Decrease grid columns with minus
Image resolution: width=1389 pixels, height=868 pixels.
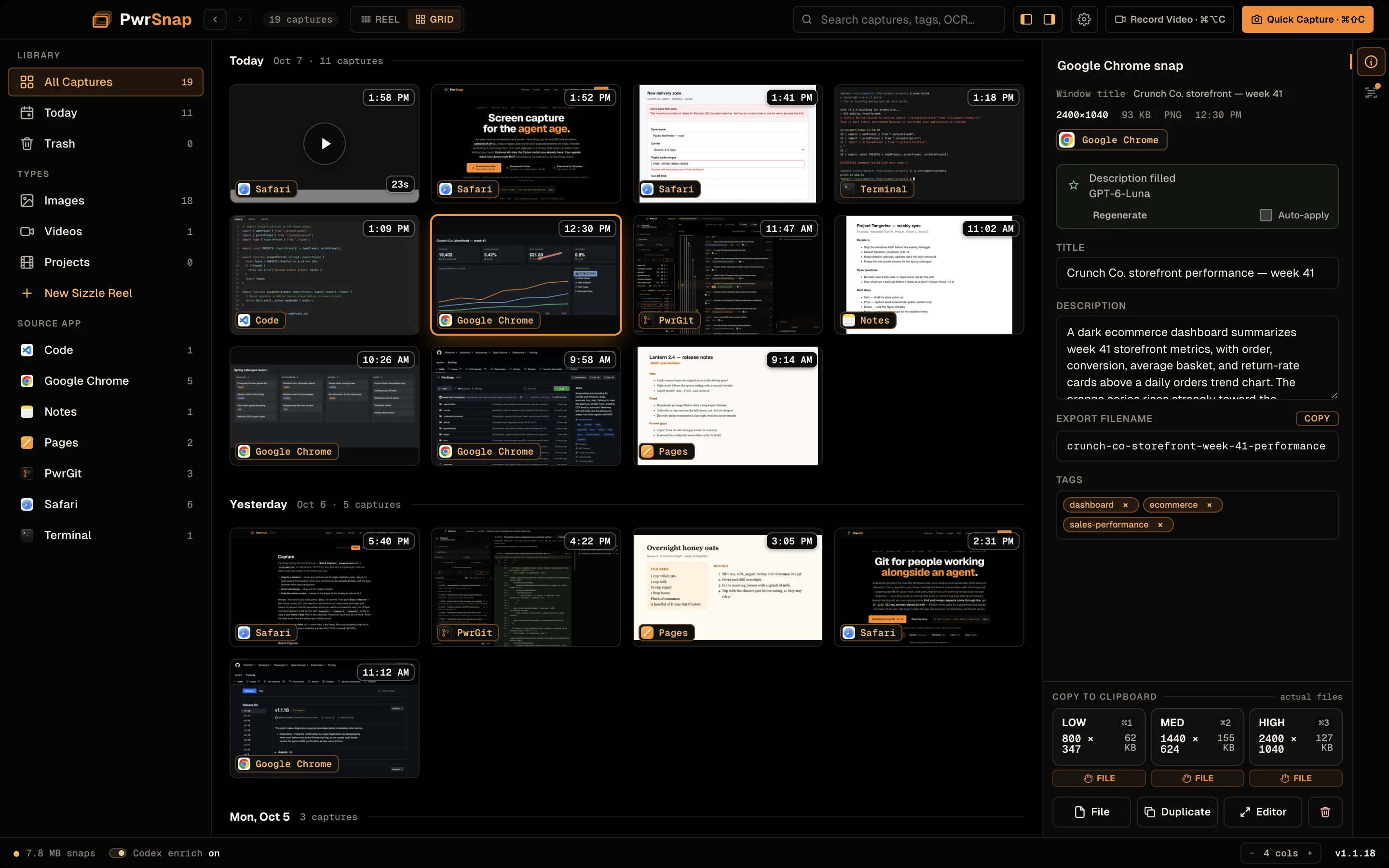click(1252, 853)
